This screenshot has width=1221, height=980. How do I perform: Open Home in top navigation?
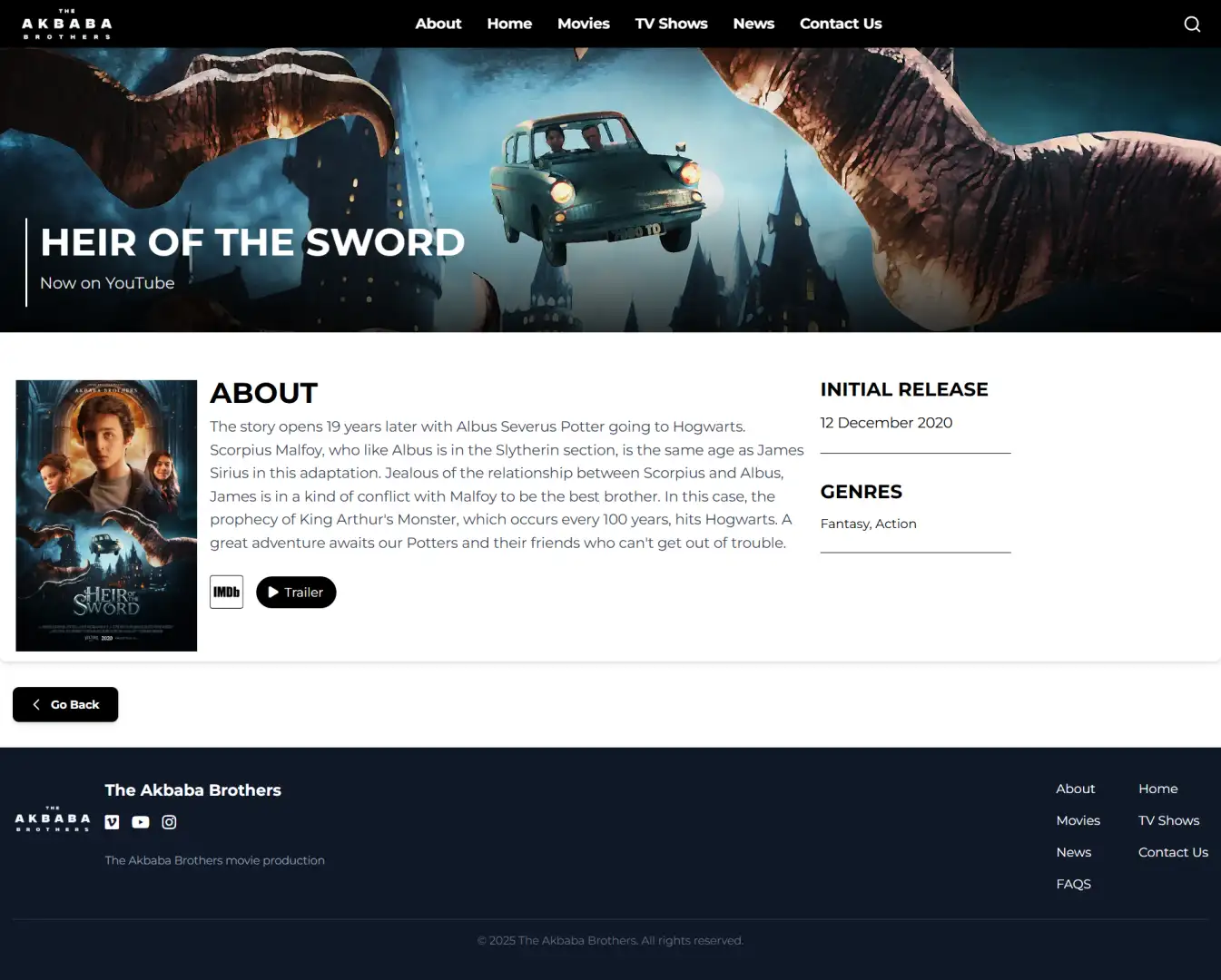(509, 24)
